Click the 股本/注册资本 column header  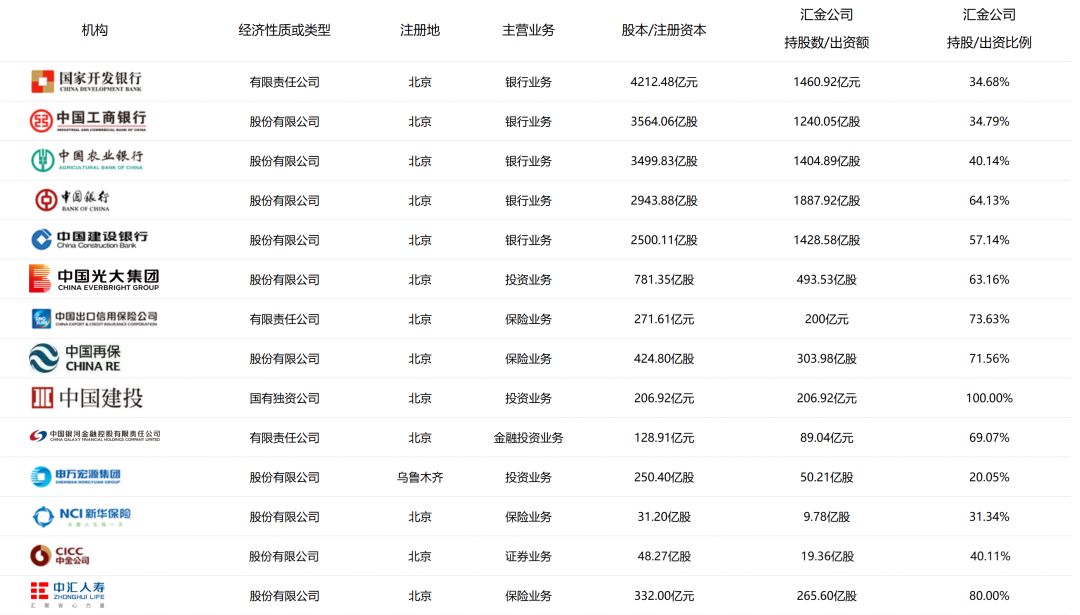click(664, 30)
